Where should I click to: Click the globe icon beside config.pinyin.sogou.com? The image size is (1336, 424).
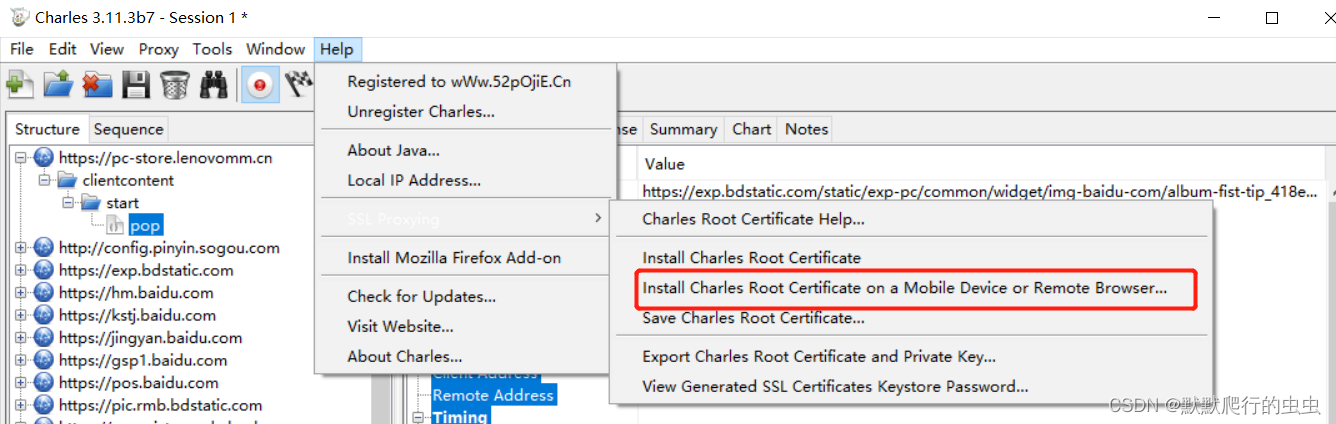point(43,248)
